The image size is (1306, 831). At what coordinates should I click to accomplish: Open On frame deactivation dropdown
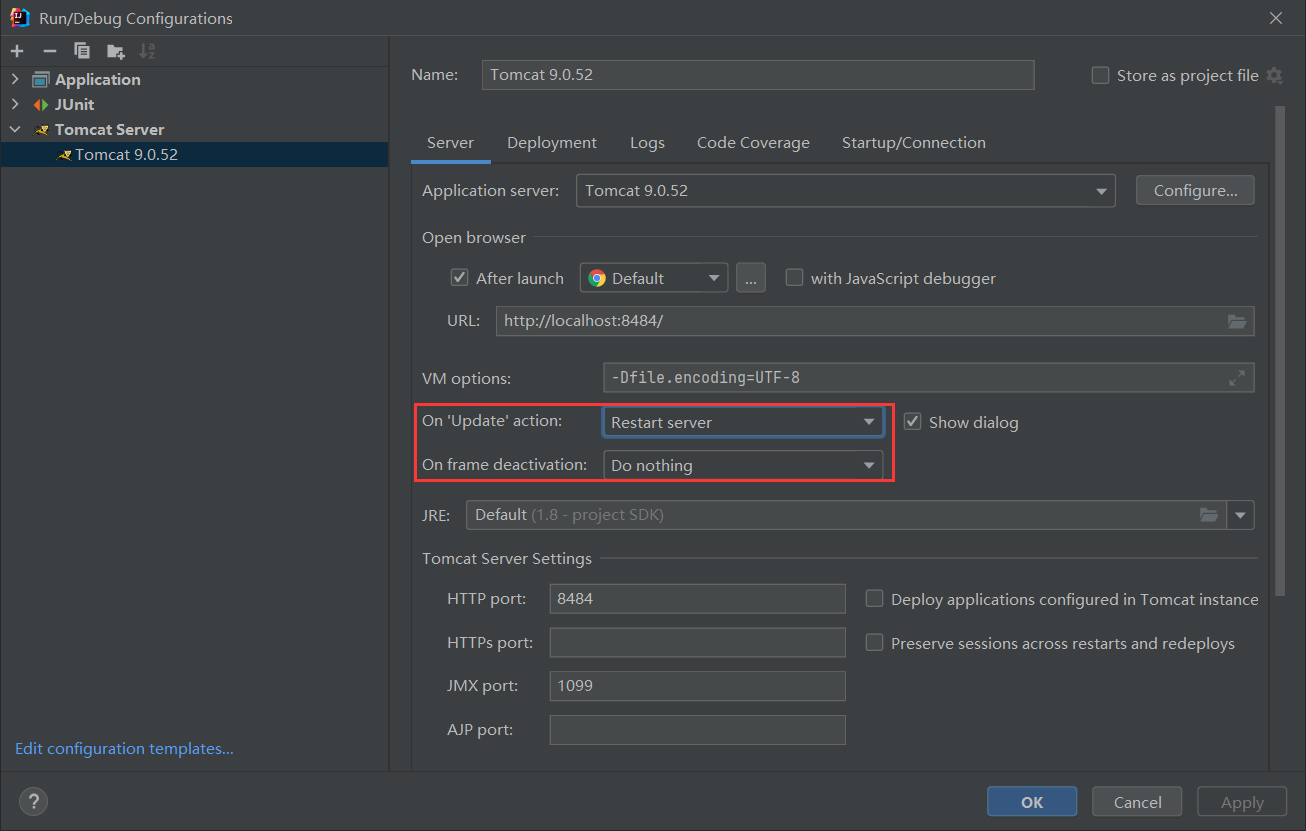(x=743, y=465)
